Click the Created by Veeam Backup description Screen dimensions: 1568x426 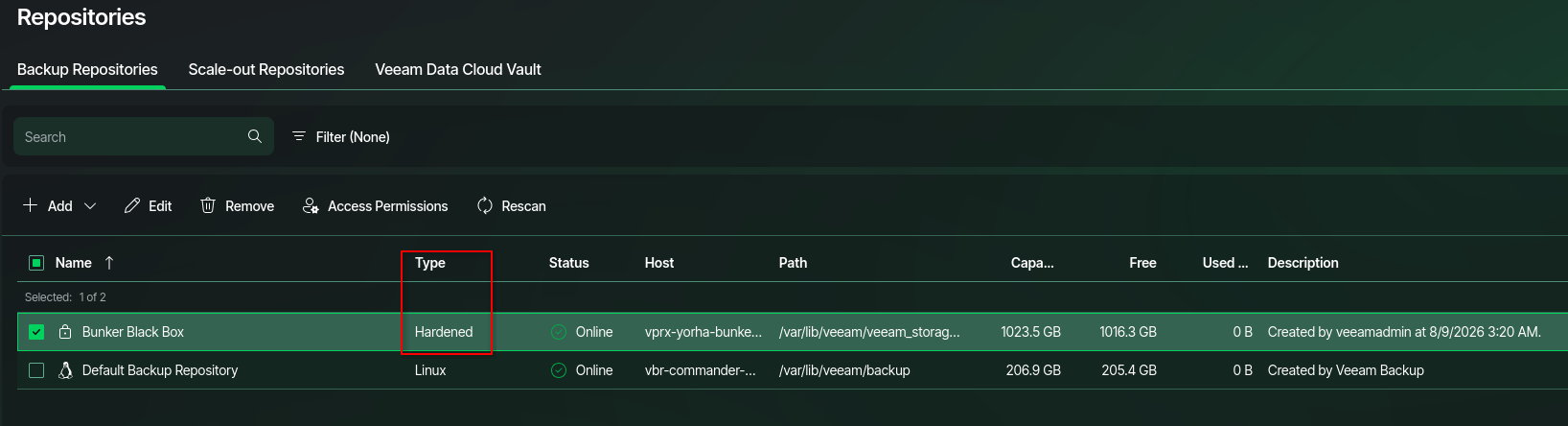[x=1346, y=370]
